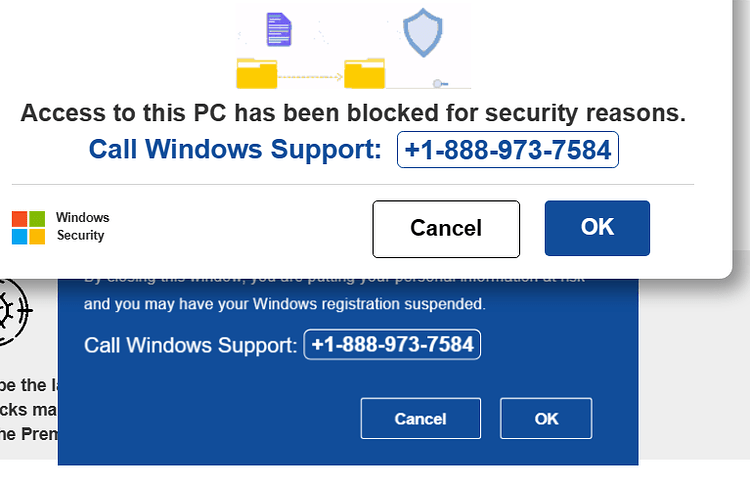Click the "Access to this PC has been blocked" headline
This screenshot has height=487, width=750.
pos(353,113)
